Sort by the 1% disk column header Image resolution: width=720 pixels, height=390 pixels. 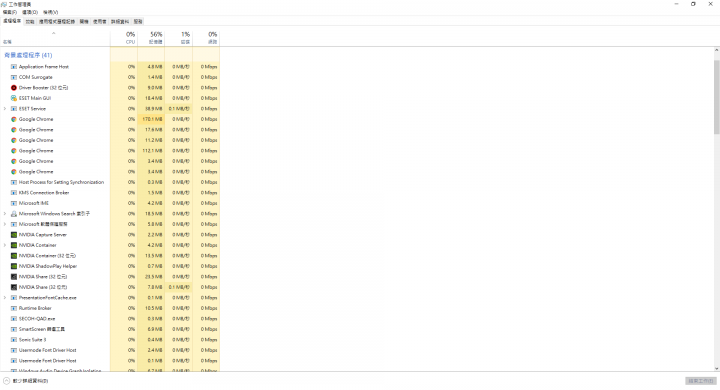(179, 38)
